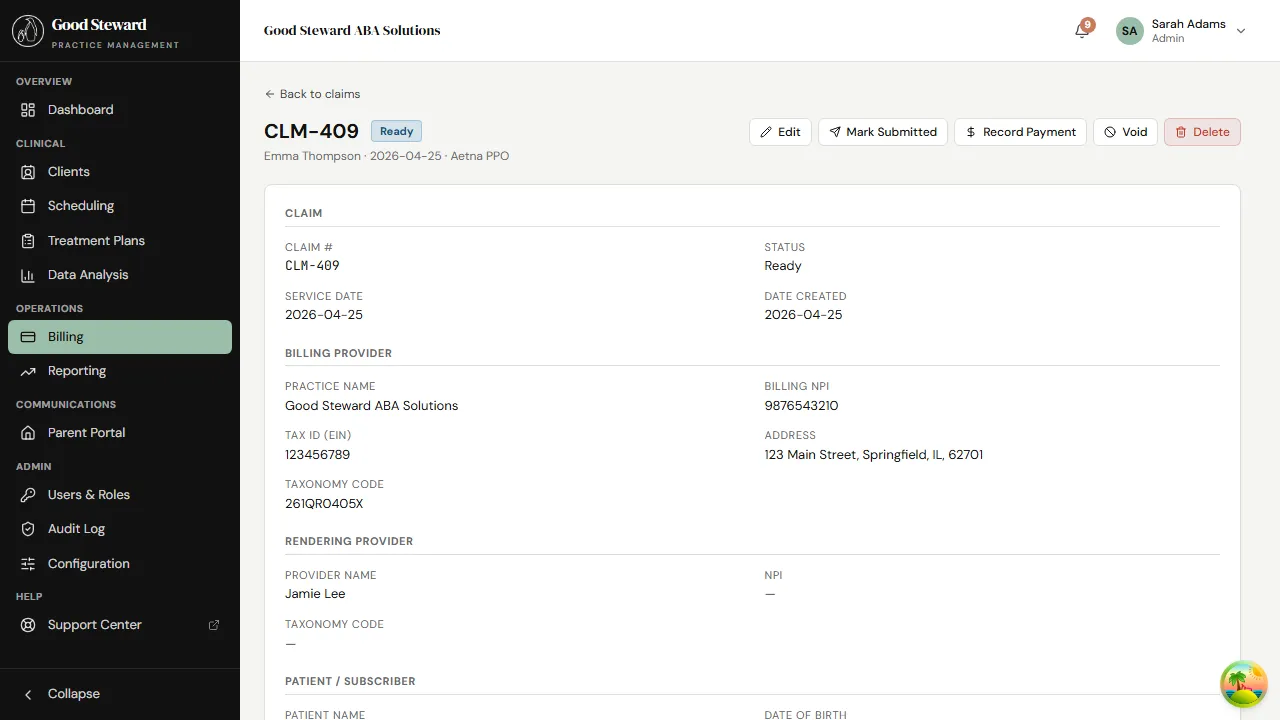1280x720 pixels.
Task: Click the Void circle-slash icon
Action: click(1110, 132)
